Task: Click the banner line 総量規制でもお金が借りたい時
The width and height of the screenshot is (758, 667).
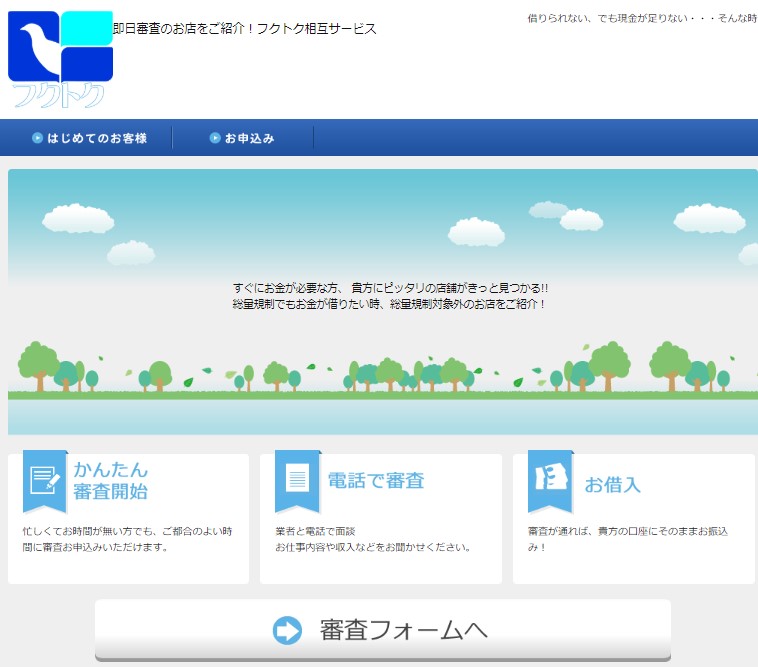Action: pyautogui.click(x=389, y=303)
